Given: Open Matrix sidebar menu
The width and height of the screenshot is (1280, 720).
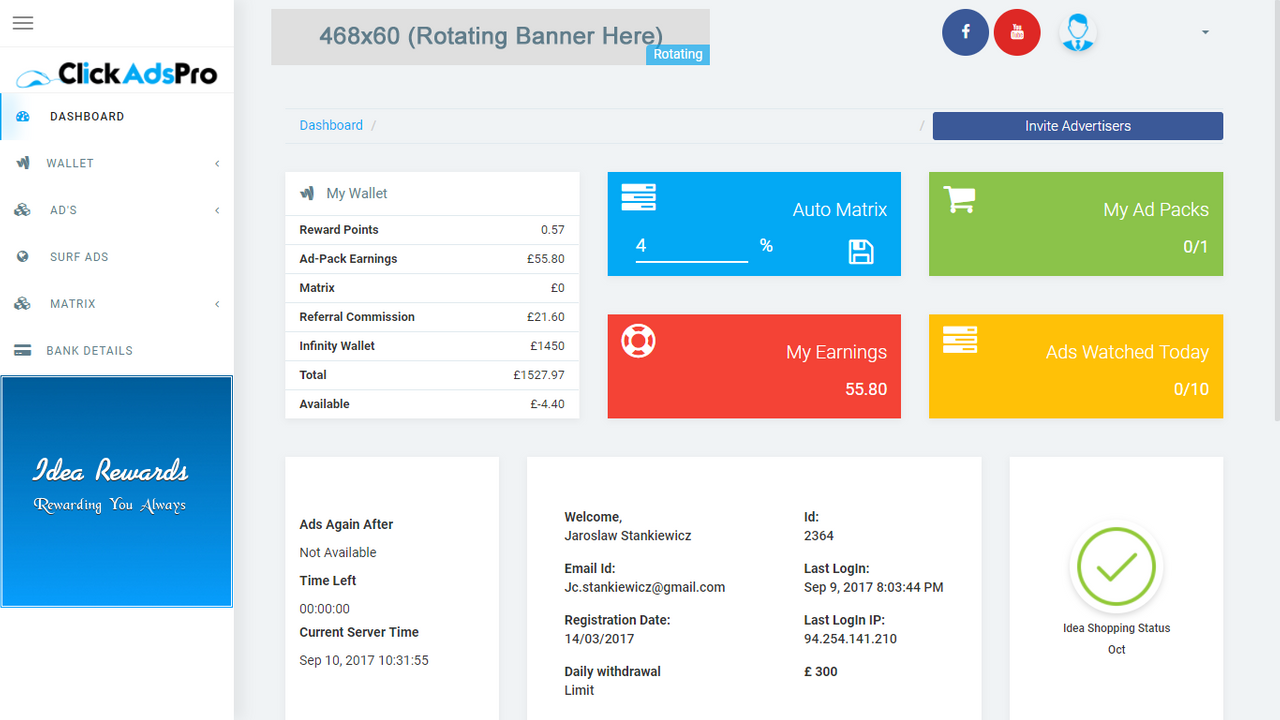Looking at the screenshot, I should click(x=117, y=304).
